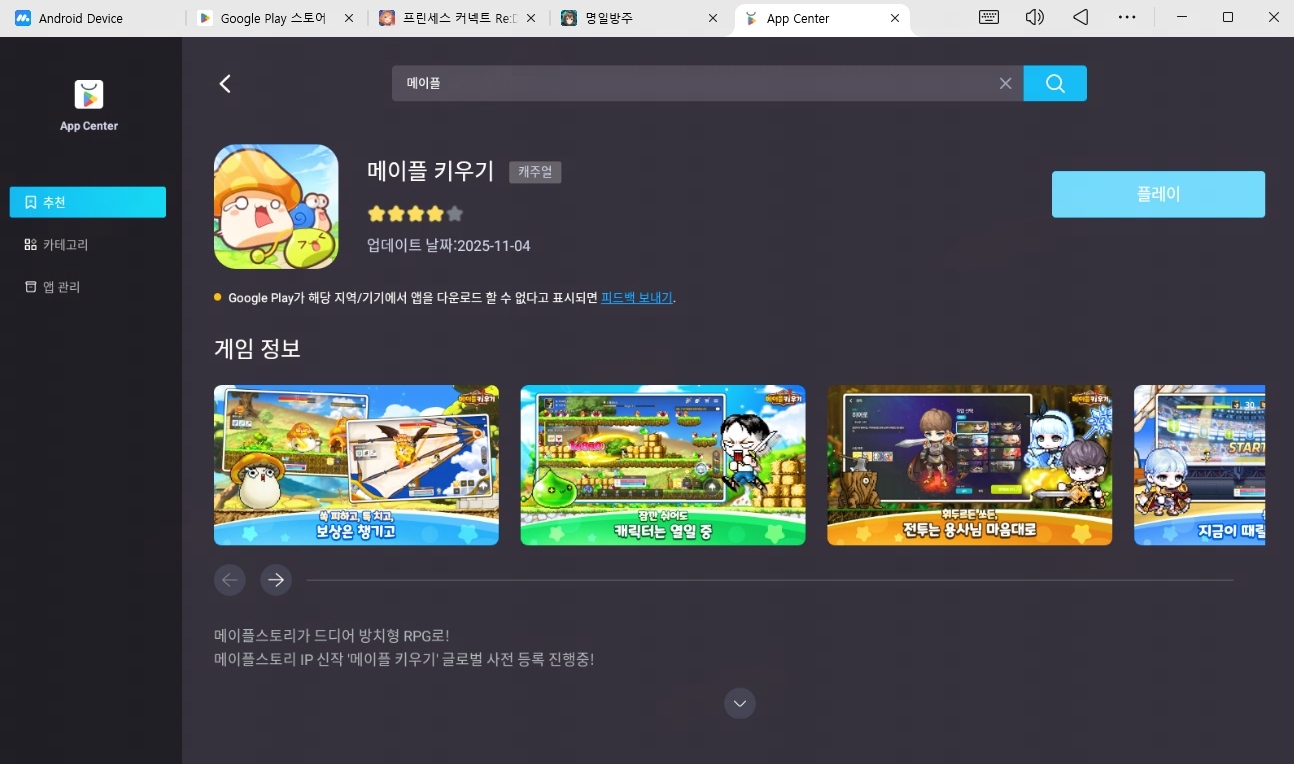
Task: Show next screenshots with right arrow
Action: click(276, 580)
